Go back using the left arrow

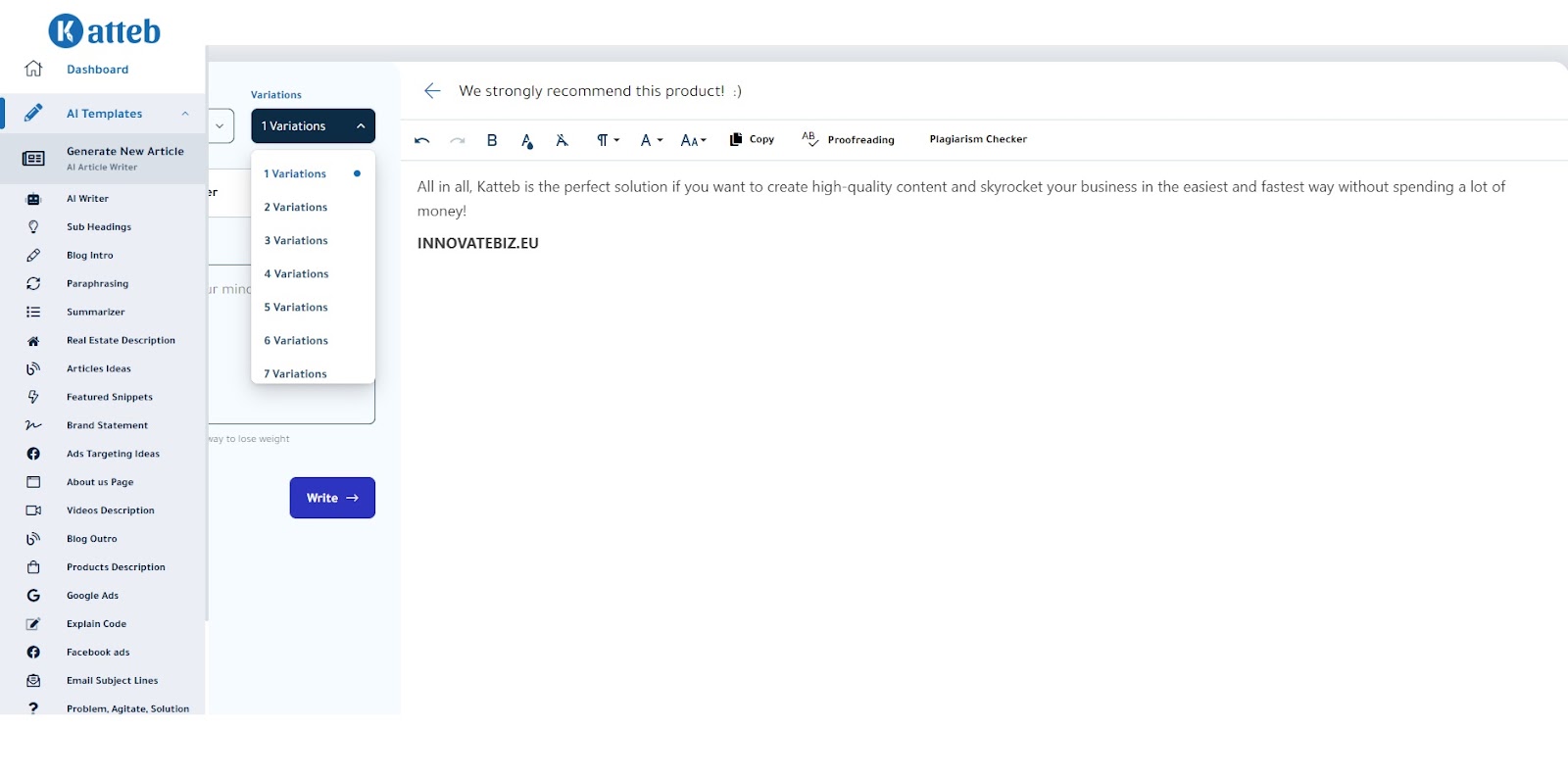(432, 91)
